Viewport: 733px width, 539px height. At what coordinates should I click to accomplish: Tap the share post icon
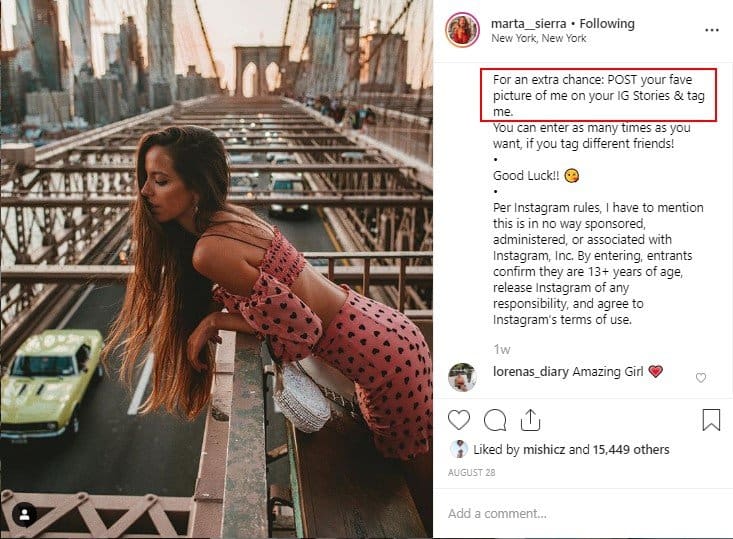[x=530, y=419]
